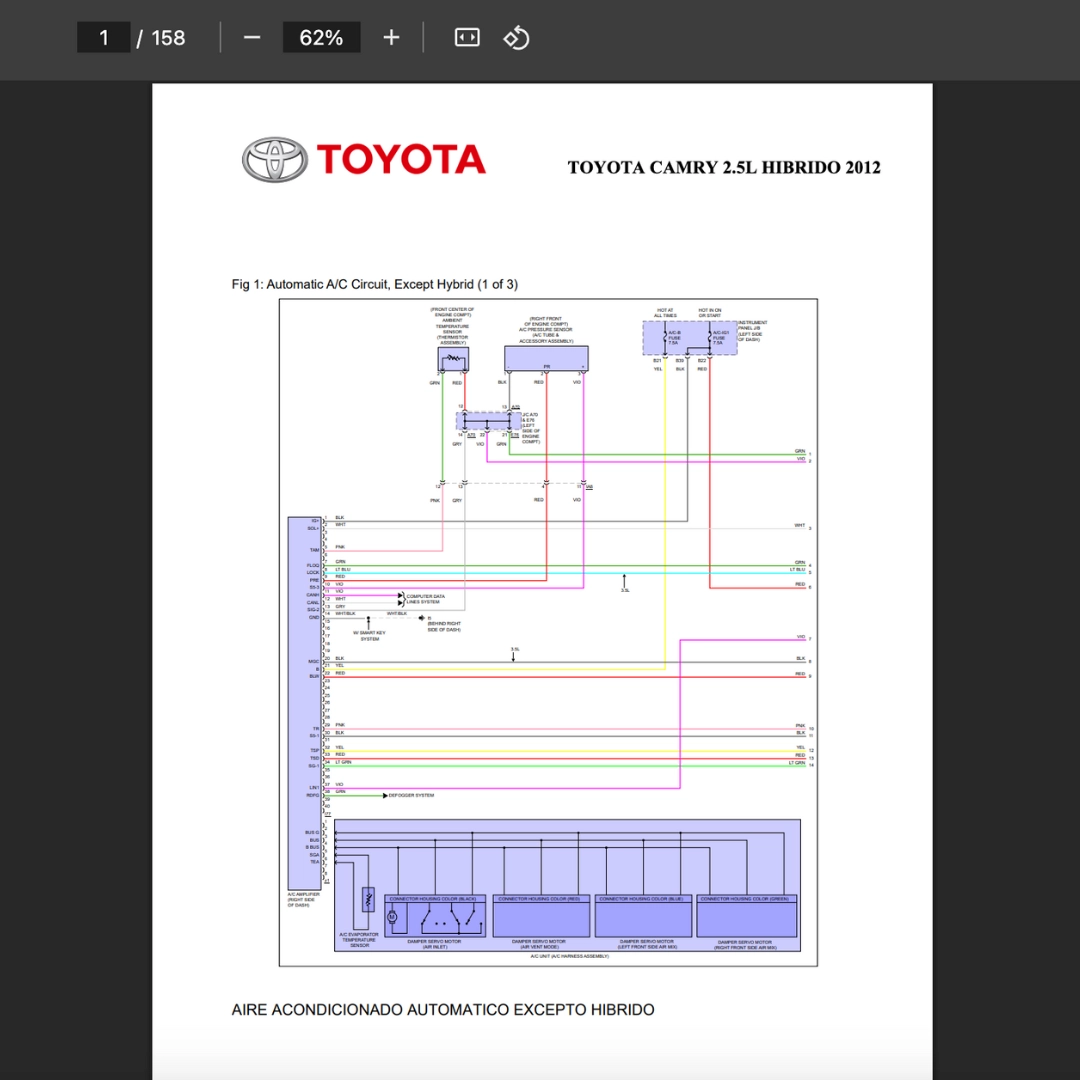Select the current page number field

104,38
